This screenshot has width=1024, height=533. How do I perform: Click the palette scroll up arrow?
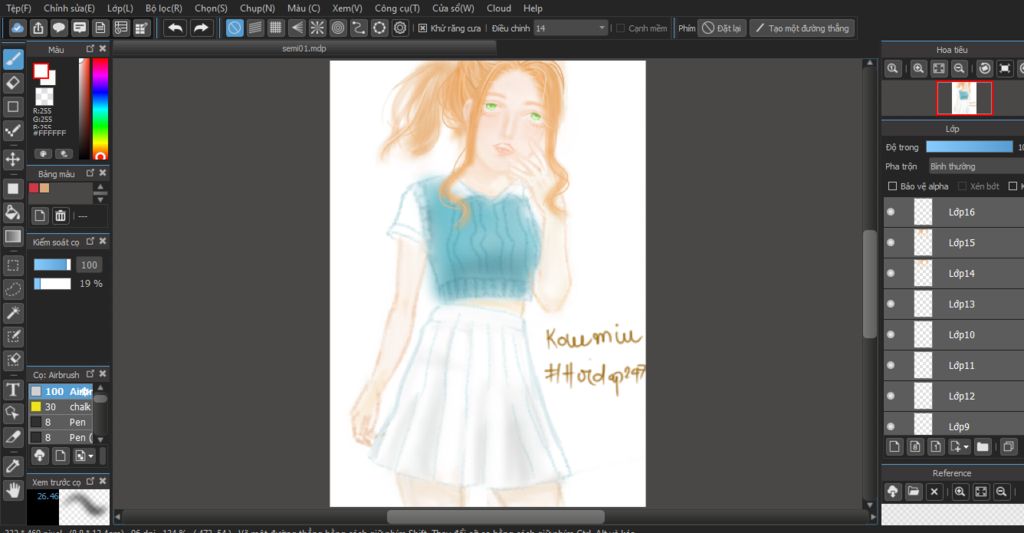(x=100, y=187)
